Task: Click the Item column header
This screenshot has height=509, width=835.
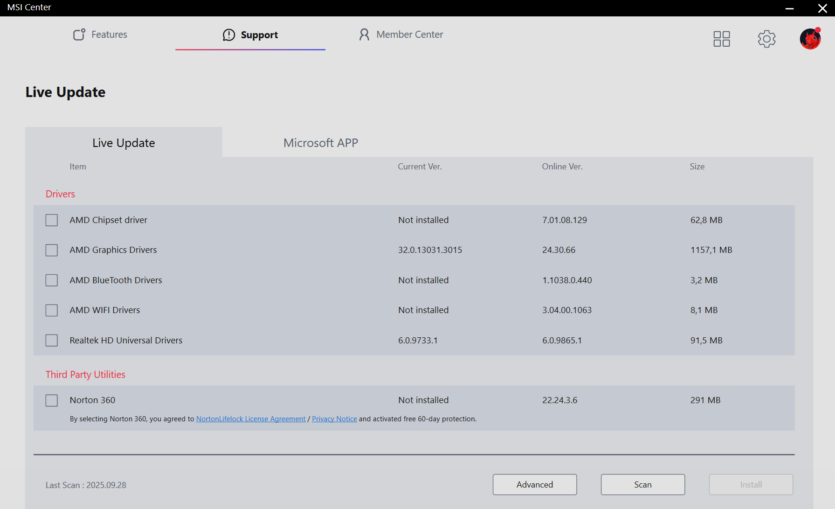Action: (78, 167)
